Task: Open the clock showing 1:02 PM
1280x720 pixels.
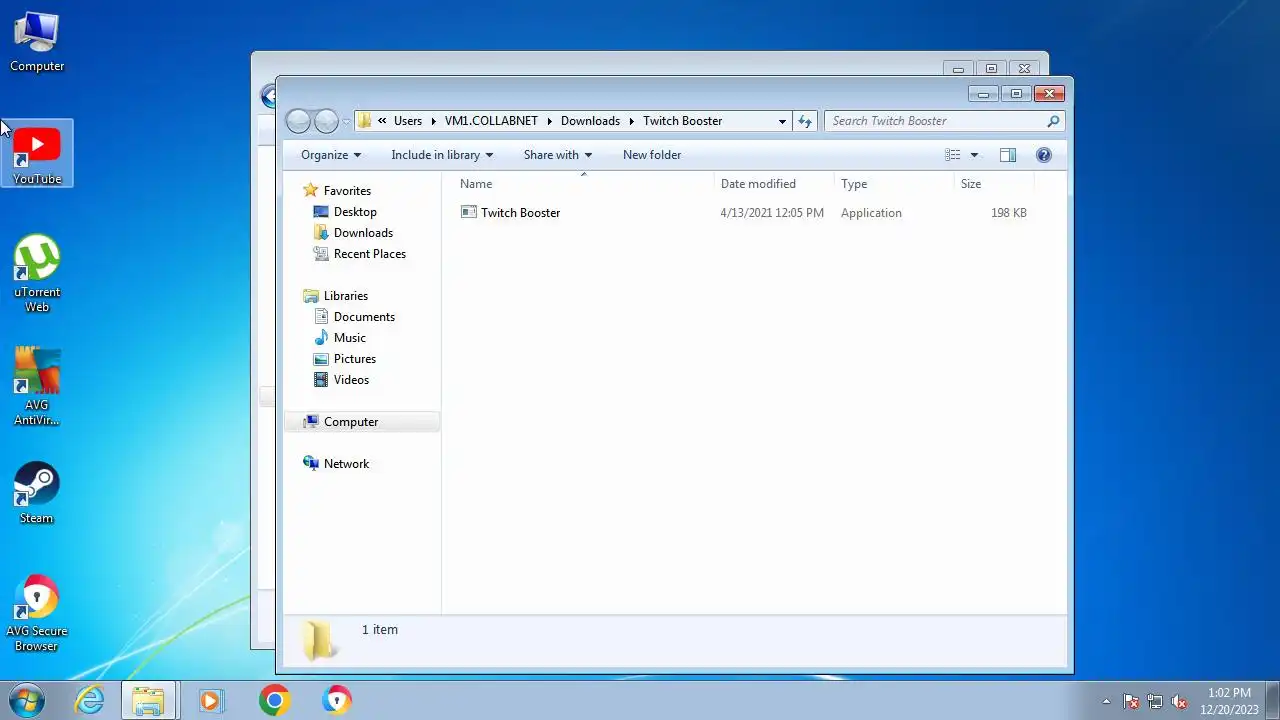Action: 1229,701
